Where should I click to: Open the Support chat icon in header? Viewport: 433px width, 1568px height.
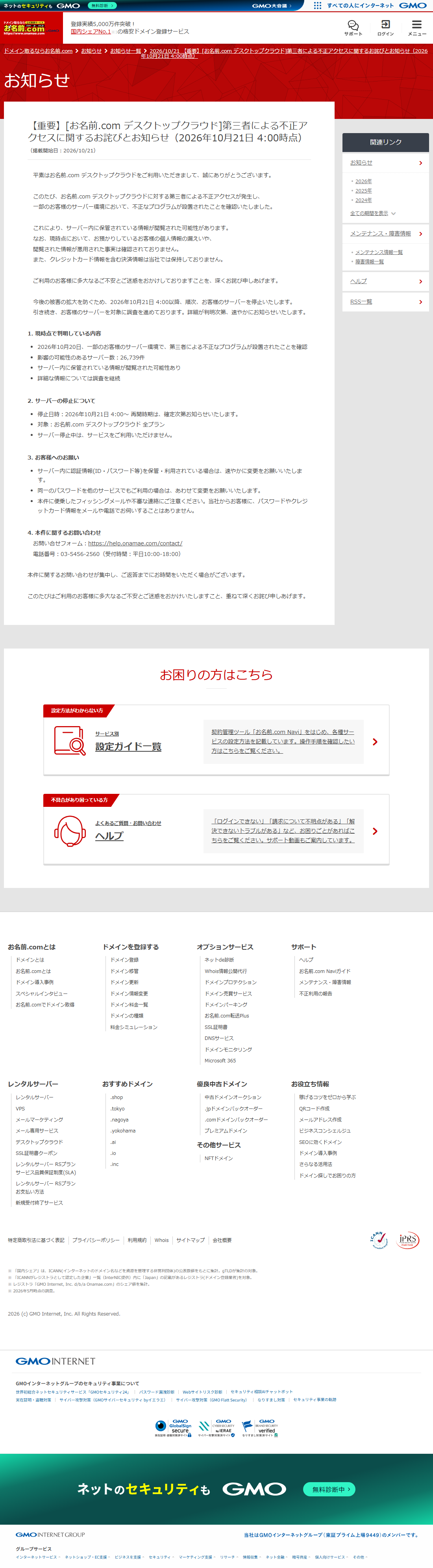353,28
